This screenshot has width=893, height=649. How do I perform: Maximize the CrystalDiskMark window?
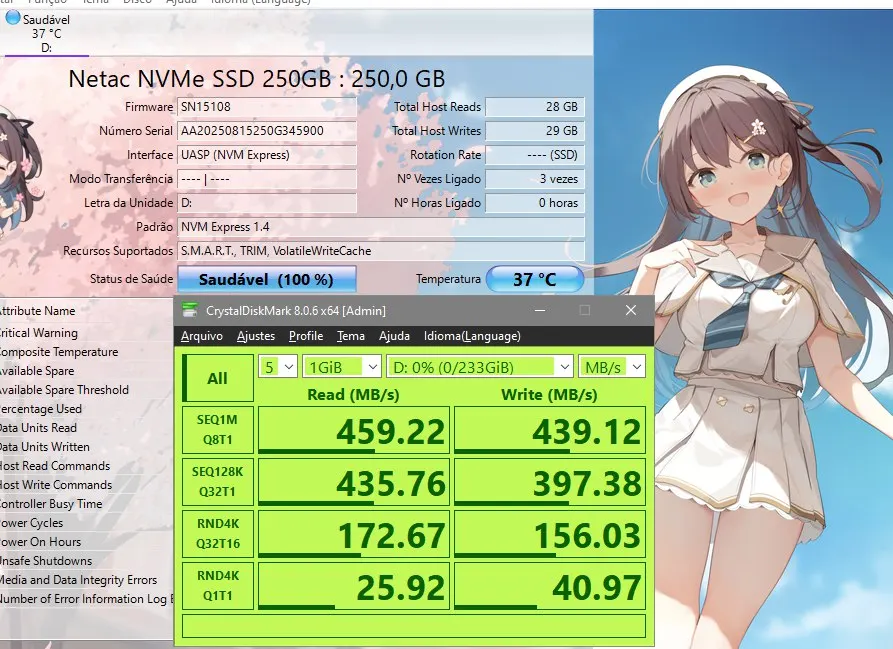click(584, 310)
